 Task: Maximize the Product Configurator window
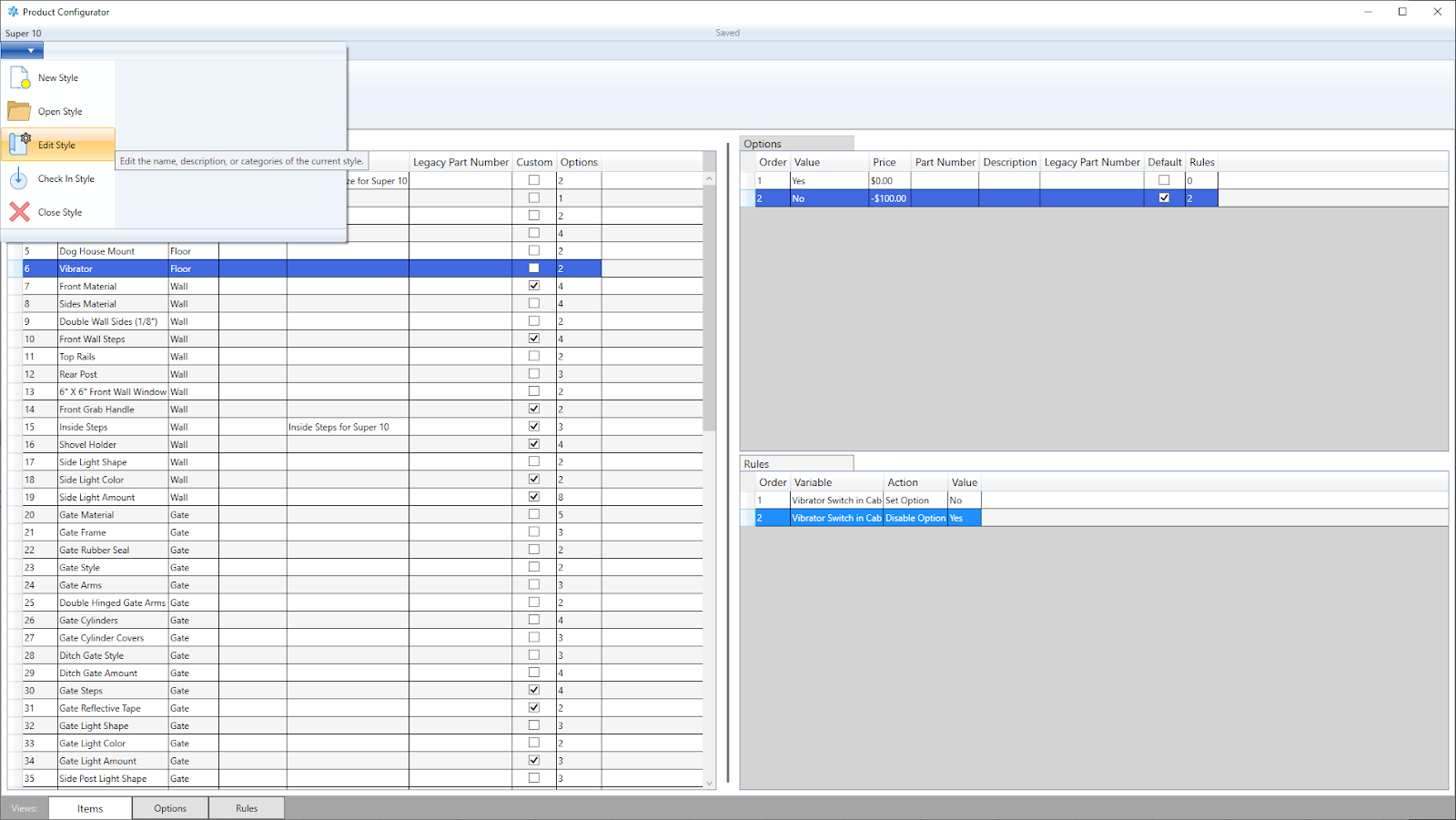click(x=1402, y=12)
